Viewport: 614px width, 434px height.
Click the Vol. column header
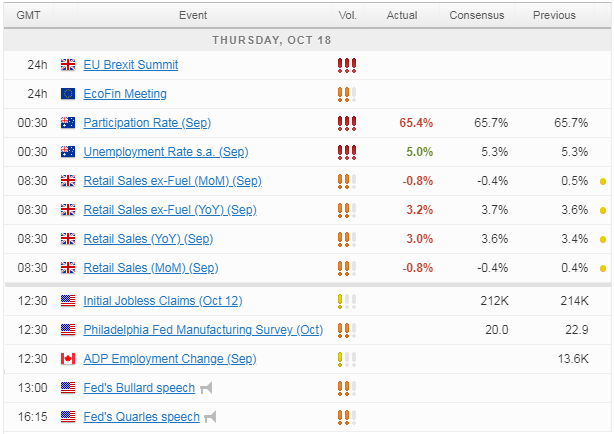click(348, 15)
